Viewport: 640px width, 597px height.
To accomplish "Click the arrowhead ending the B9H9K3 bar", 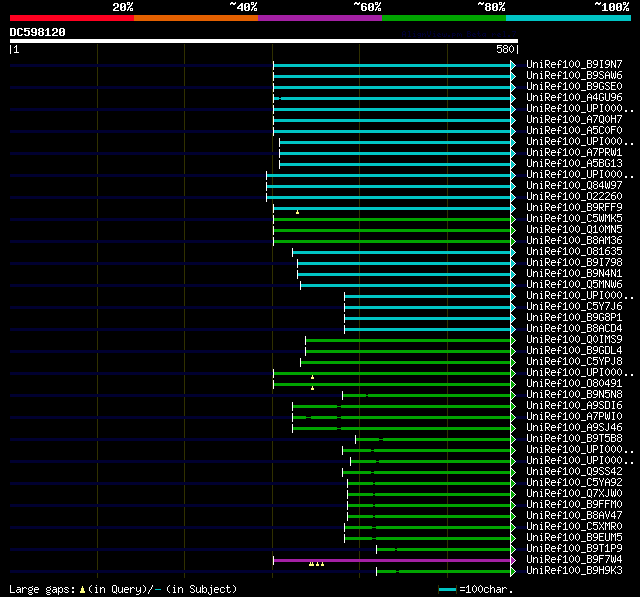I will [513, 572].
